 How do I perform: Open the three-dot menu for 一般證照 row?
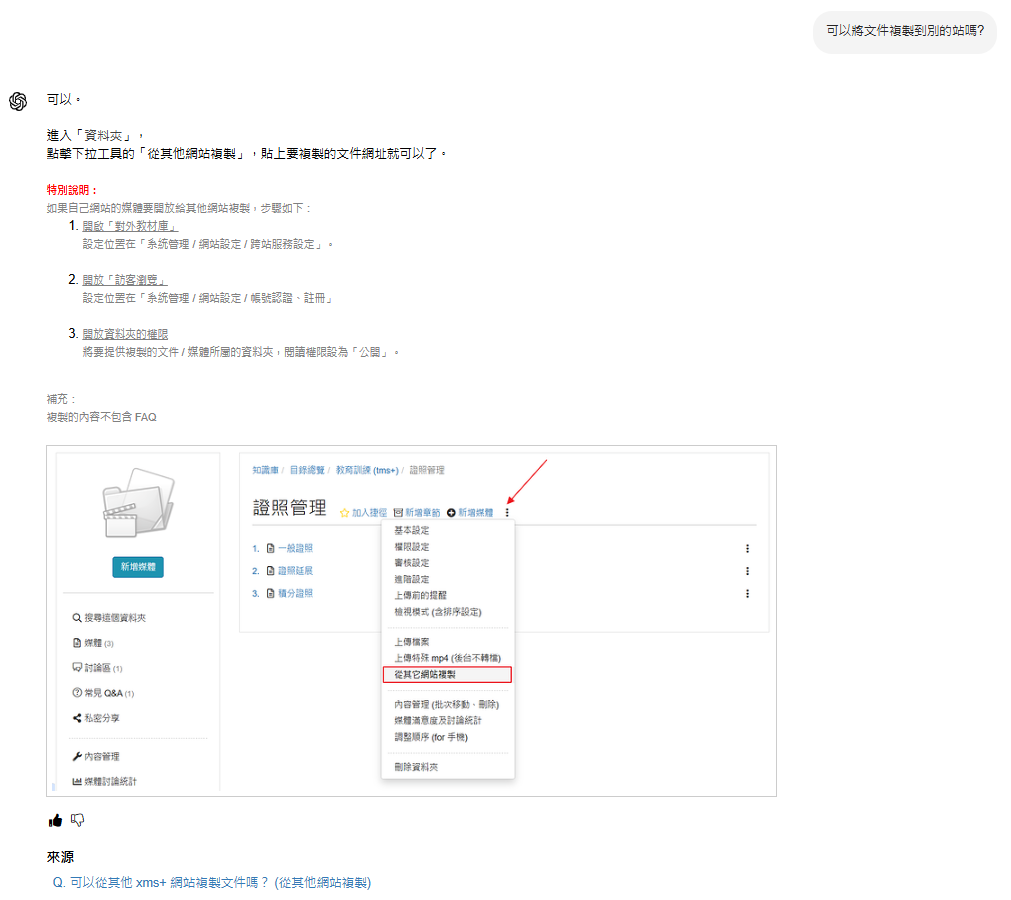tap(747, 549)
